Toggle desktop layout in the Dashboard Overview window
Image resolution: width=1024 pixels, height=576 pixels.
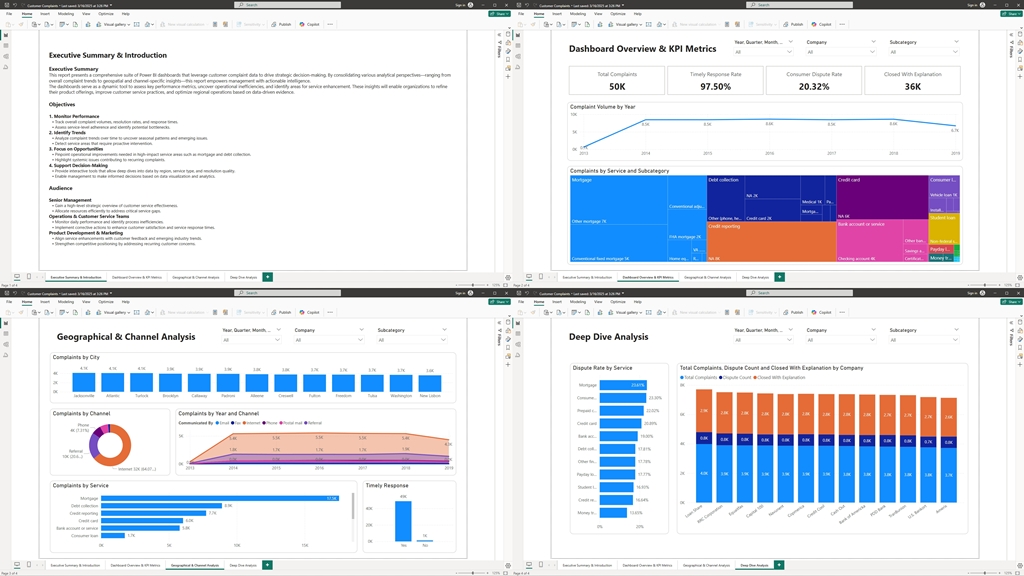pyautogui.click(x=531, y=276)
